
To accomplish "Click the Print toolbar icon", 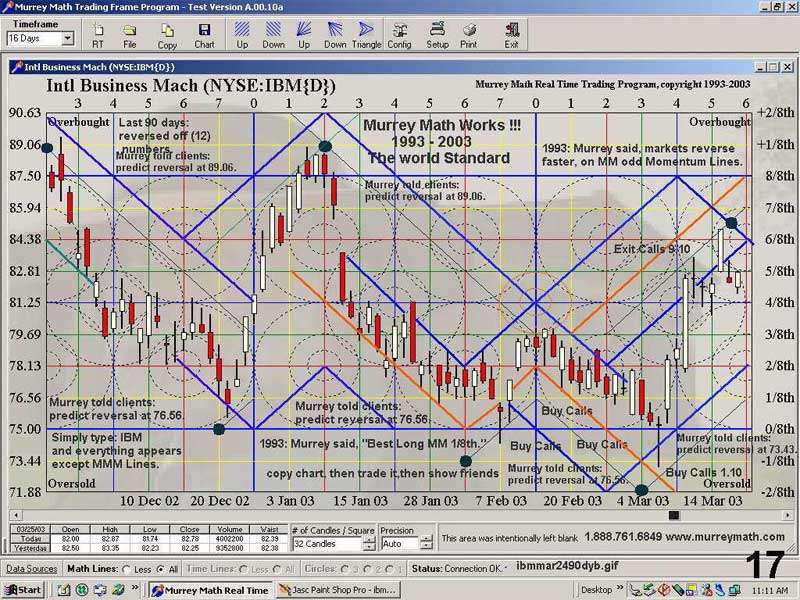I will pos(468,35).
